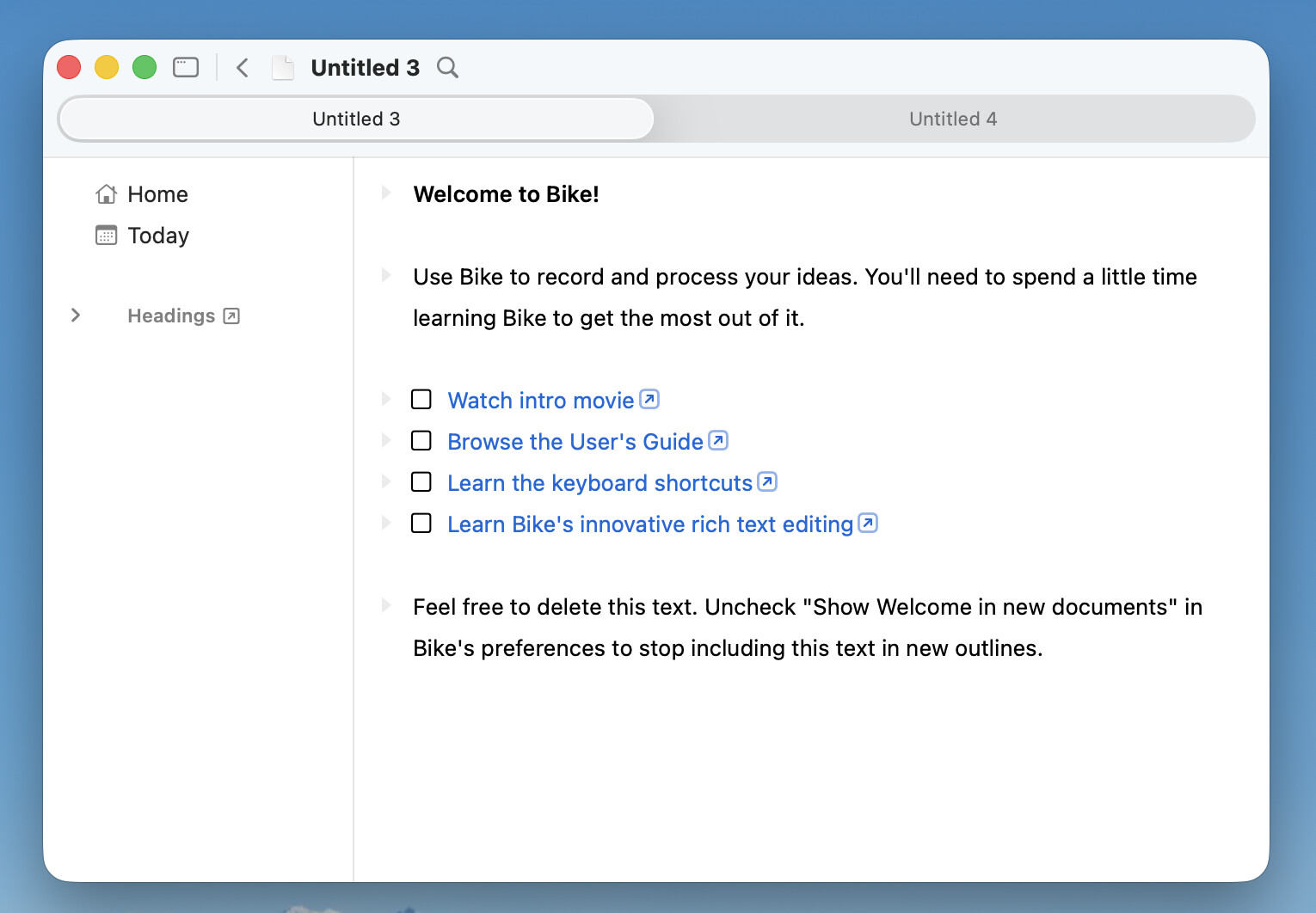Click the back navigation arrow
This screenshot has height=913, width=1316.
click(x=243, y=67)
